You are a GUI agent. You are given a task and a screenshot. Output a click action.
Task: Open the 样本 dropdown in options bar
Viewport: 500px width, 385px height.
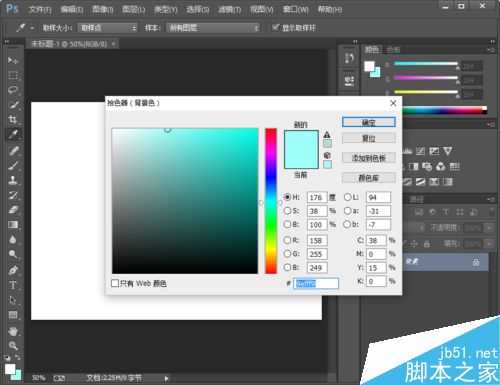pyautogui.click(x=213, y=28)
